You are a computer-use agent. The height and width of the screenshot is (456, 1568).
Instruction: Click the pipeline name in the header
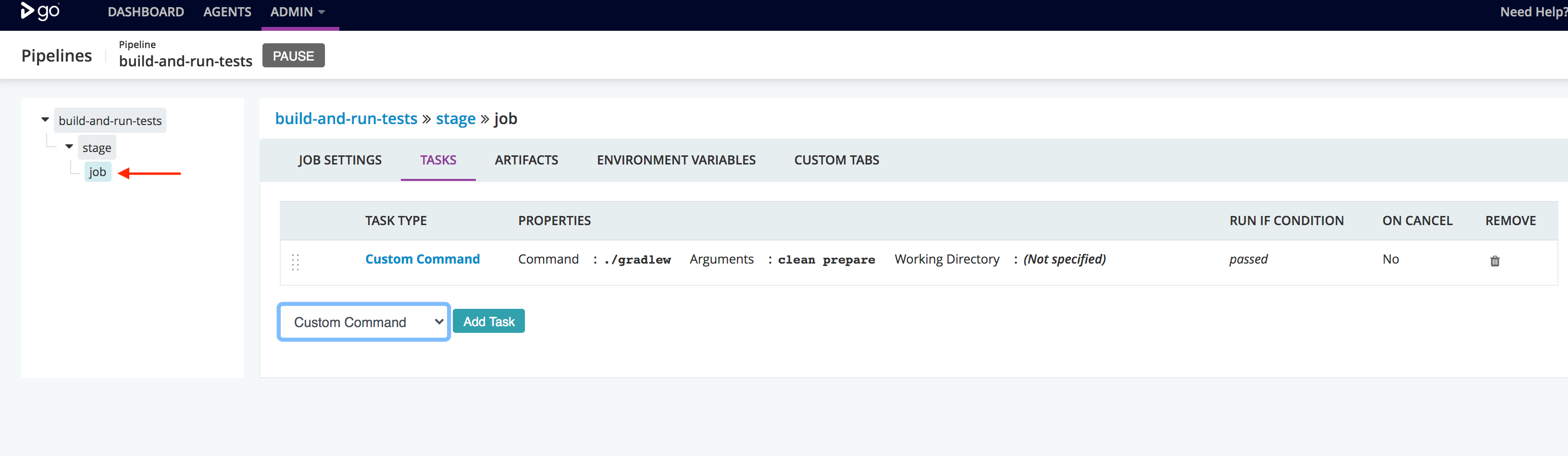coord(186,61)
